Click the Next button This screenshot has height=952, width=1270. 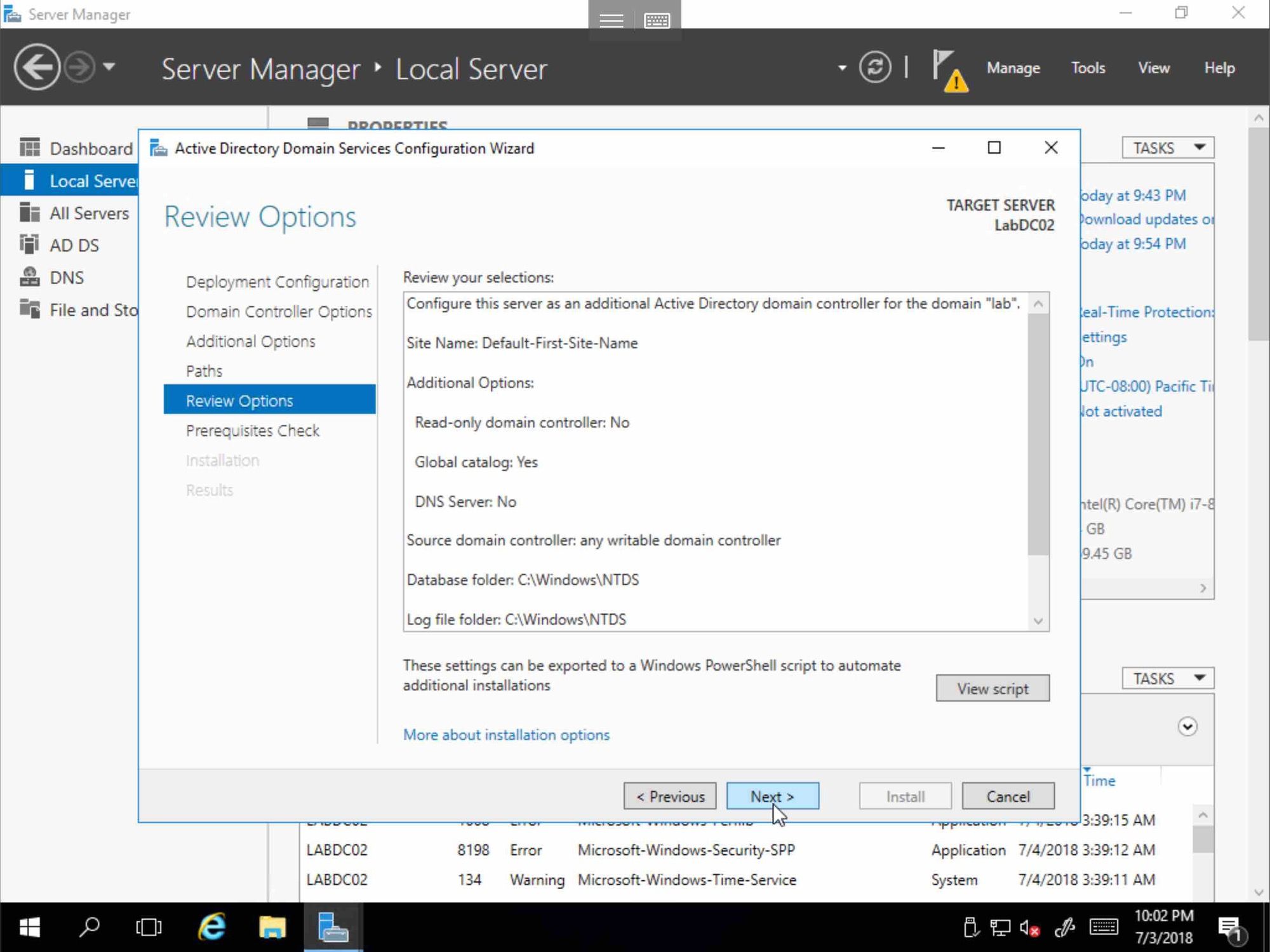[772, 796]
